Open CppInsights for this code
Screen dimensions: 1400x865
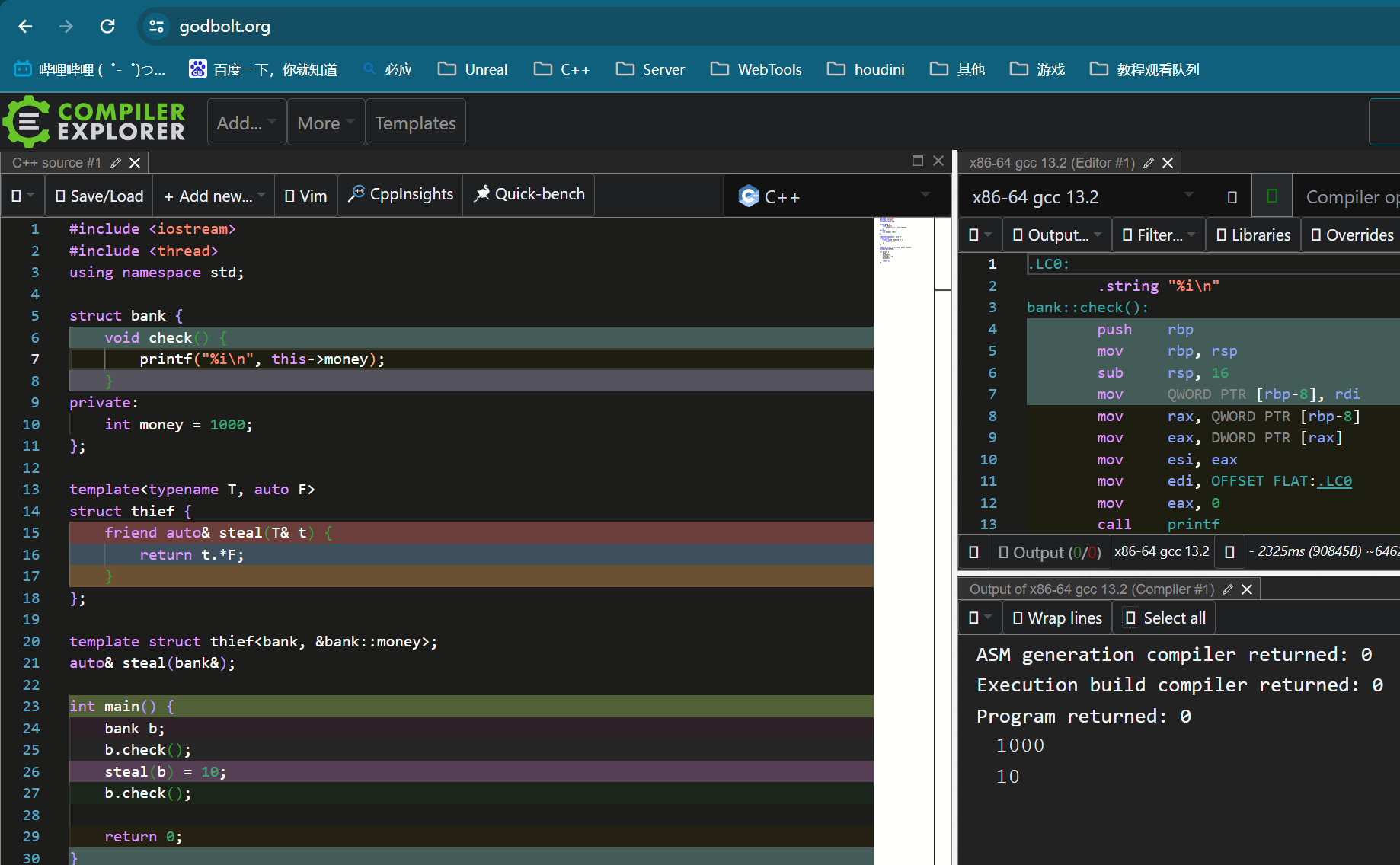pos(401,195)
